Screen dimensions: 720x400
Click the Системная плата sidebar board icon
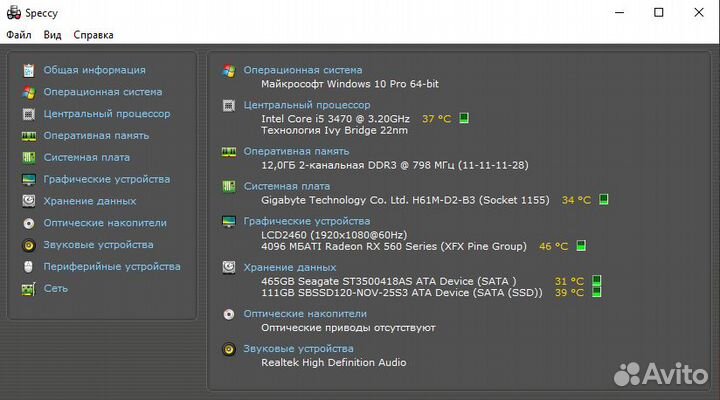[28, 158]
